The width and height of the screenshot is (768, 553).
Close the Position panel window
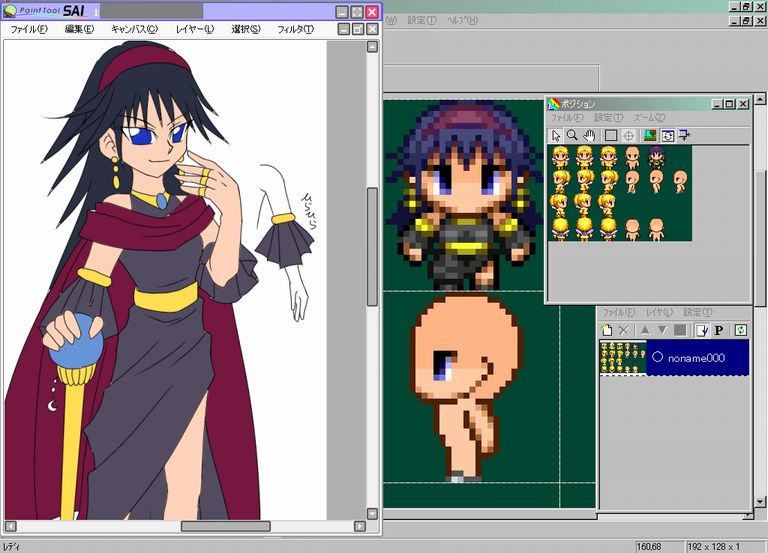tap(744, 104)
